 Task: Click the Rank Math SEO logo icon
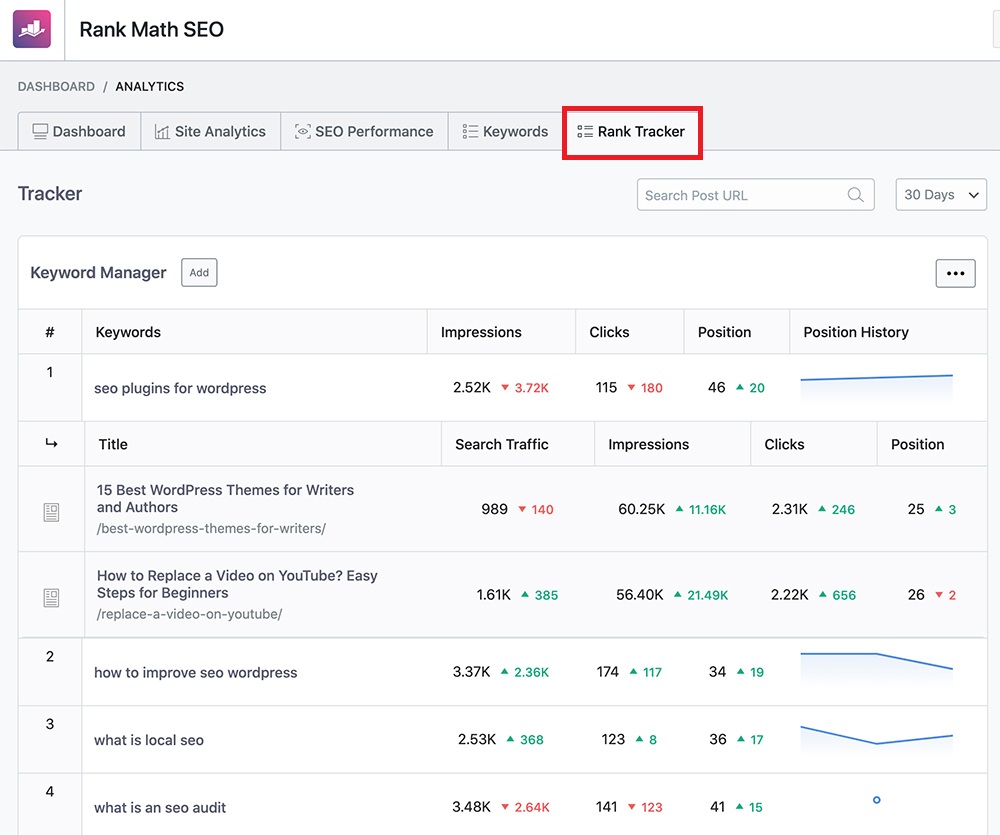(x=32, y=29)
